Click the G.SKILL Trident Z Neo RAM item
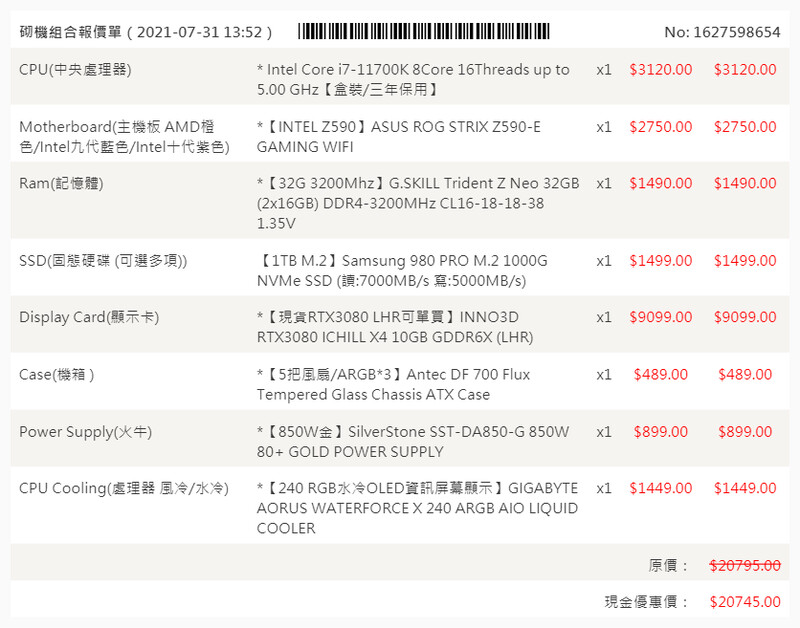 [418, 203]
